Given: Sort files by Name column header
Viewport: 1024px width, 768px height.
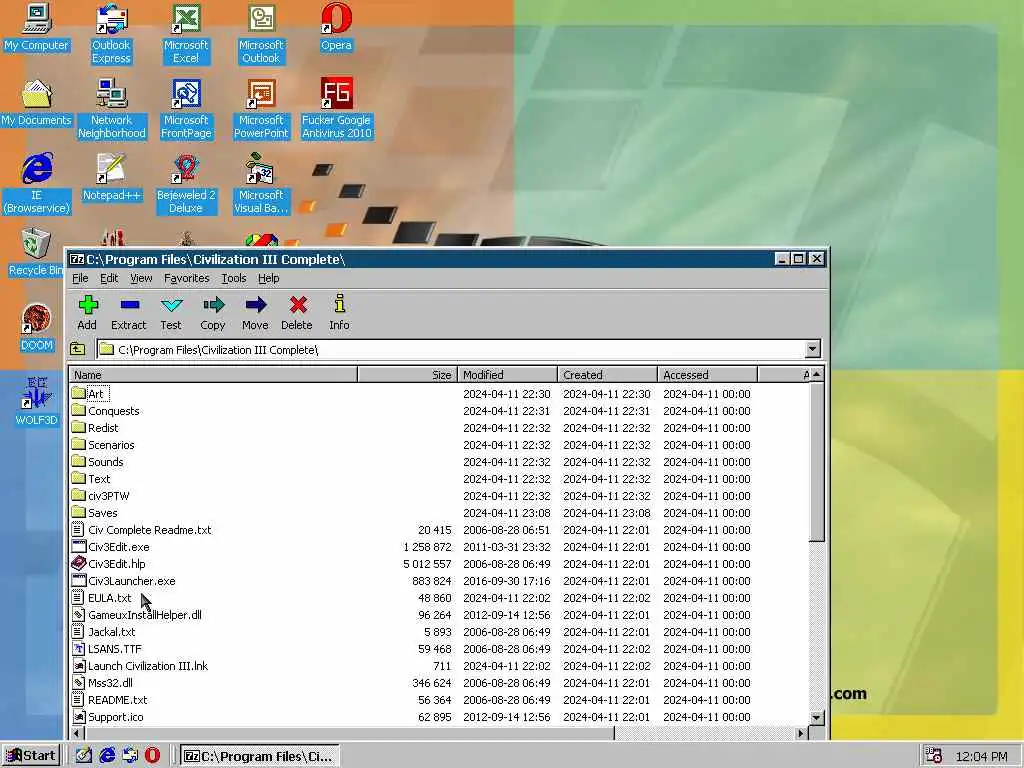Looking at the screenshot, I should point(214,375).
